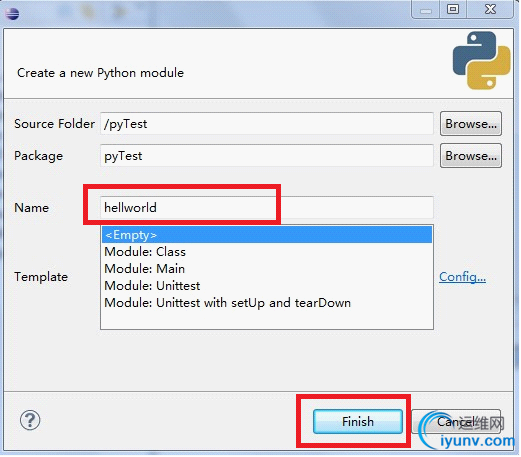Close the dialog with the X button

(x=490, y=9)
